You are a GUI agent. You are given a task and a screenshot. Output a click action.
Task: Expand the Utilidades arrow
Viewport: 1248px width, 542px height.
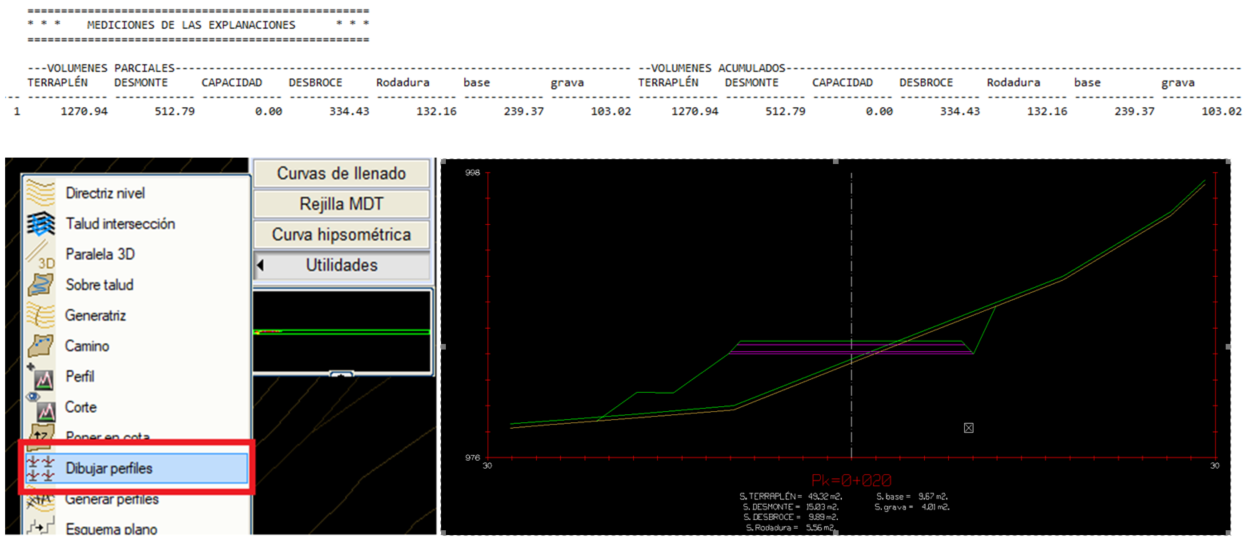coord(262,266)
